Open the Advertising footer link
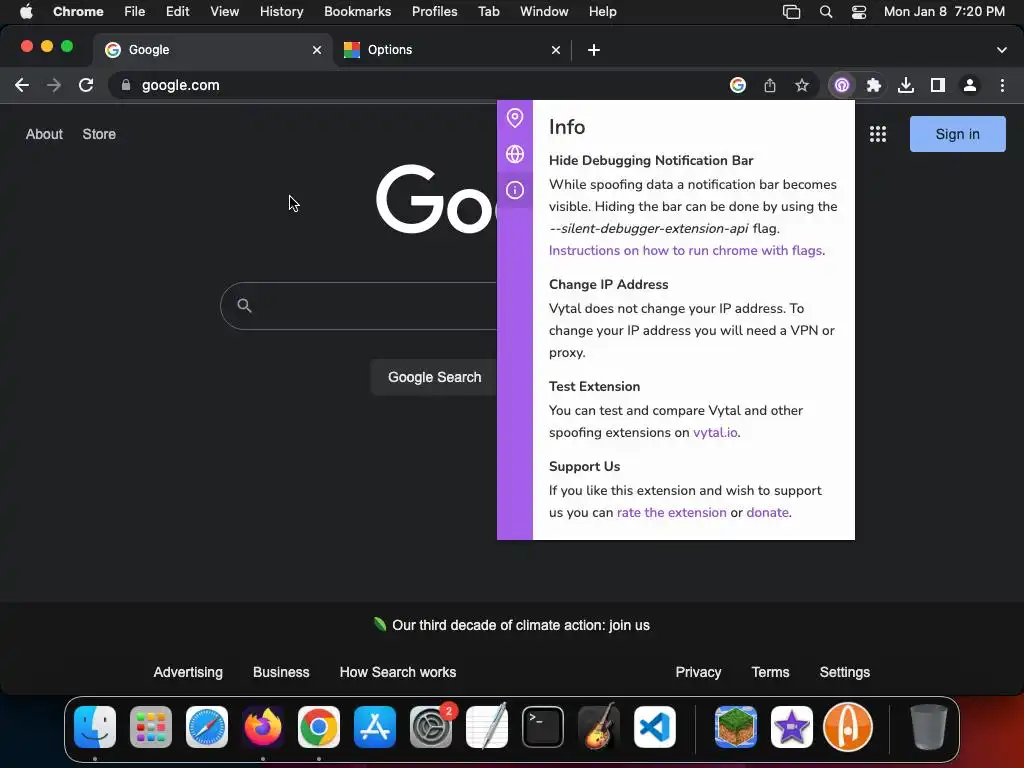This screenshot has width=1024, height=768. point(188,672)
